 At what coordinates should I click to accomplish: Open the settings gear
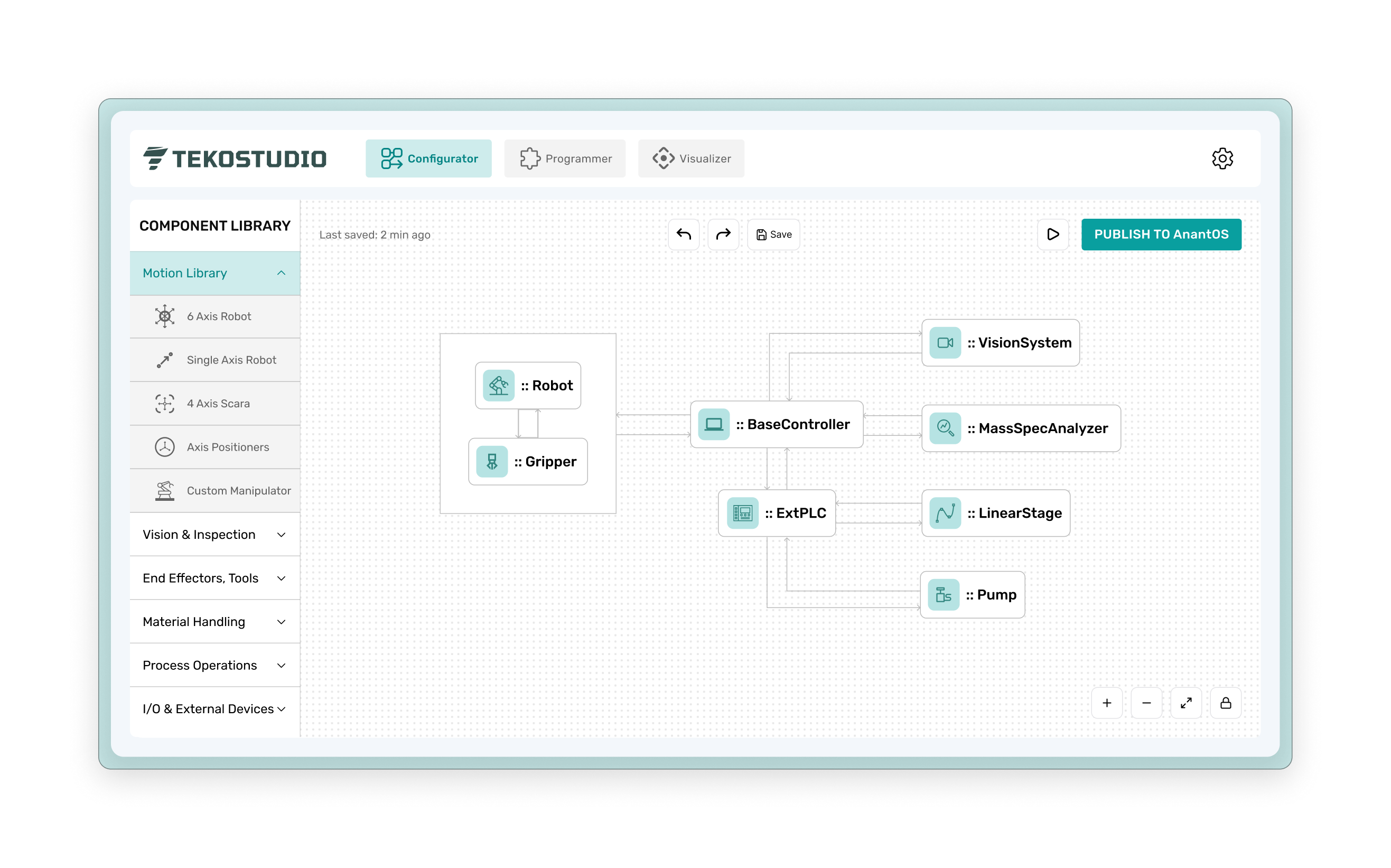pos(1222,158)
